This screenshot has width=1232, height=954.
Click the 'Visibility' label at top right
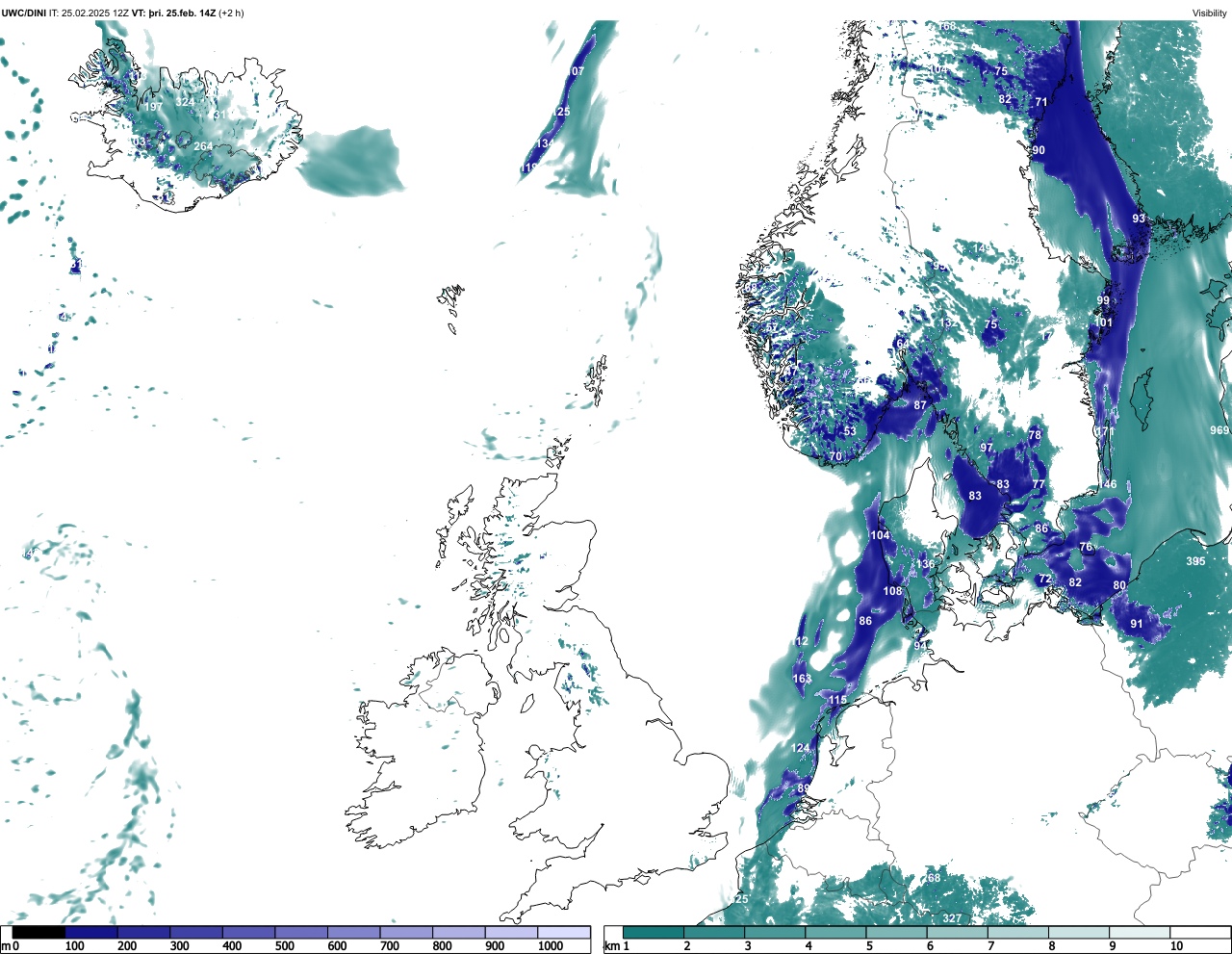(x=1209, y=13)
